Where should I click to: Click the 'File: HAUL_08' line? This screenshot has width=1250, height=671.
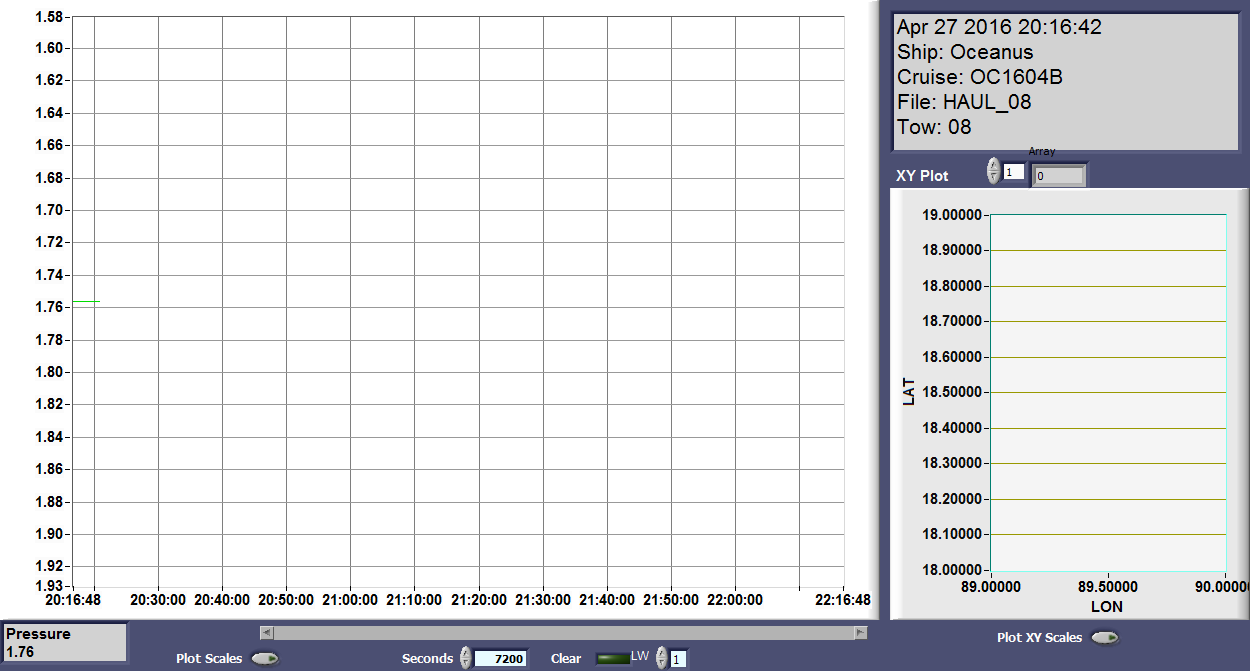pyautogui.click(x=964, y=102)
